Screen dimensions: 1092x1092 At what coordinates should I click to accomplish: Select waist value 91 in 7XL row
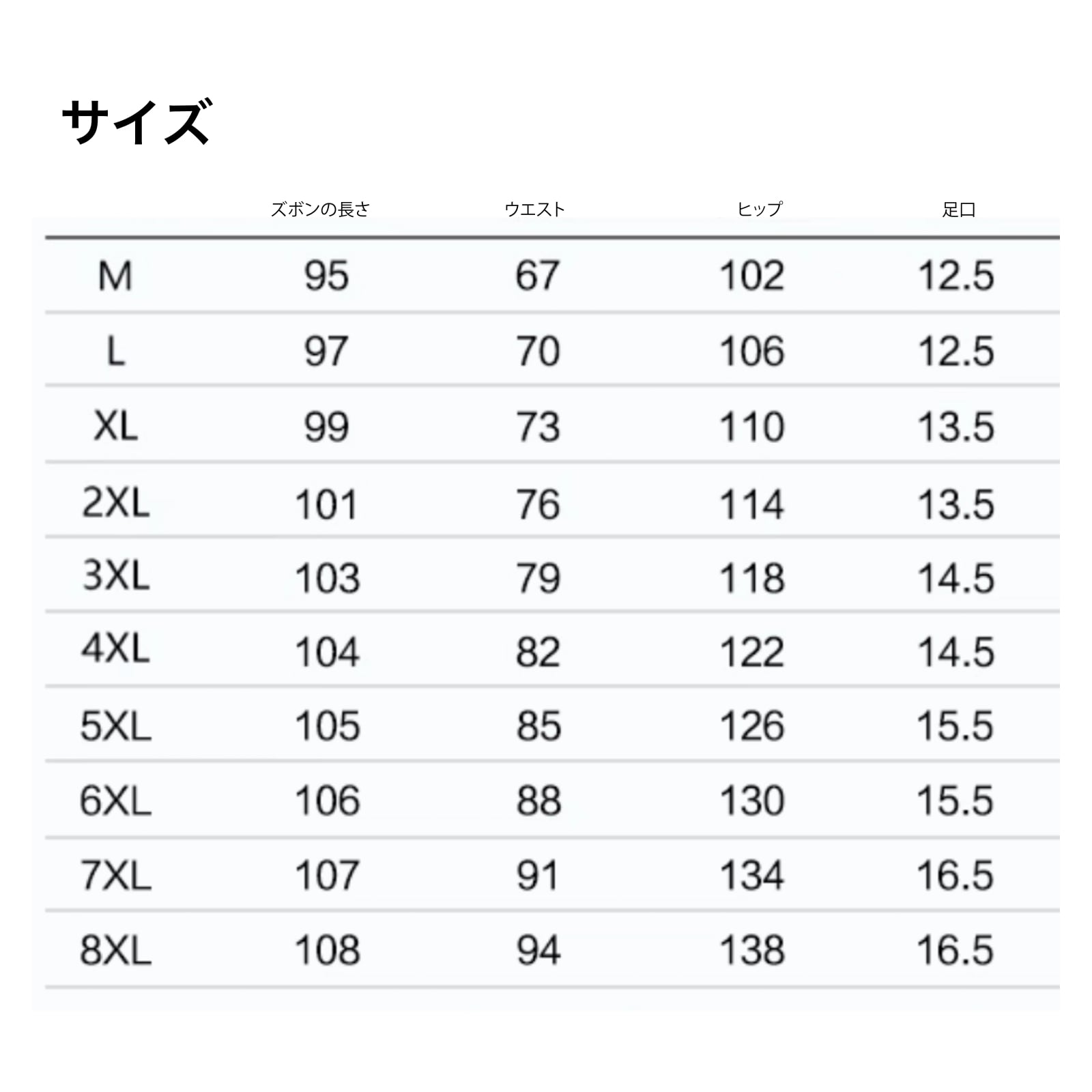[538, 876]
